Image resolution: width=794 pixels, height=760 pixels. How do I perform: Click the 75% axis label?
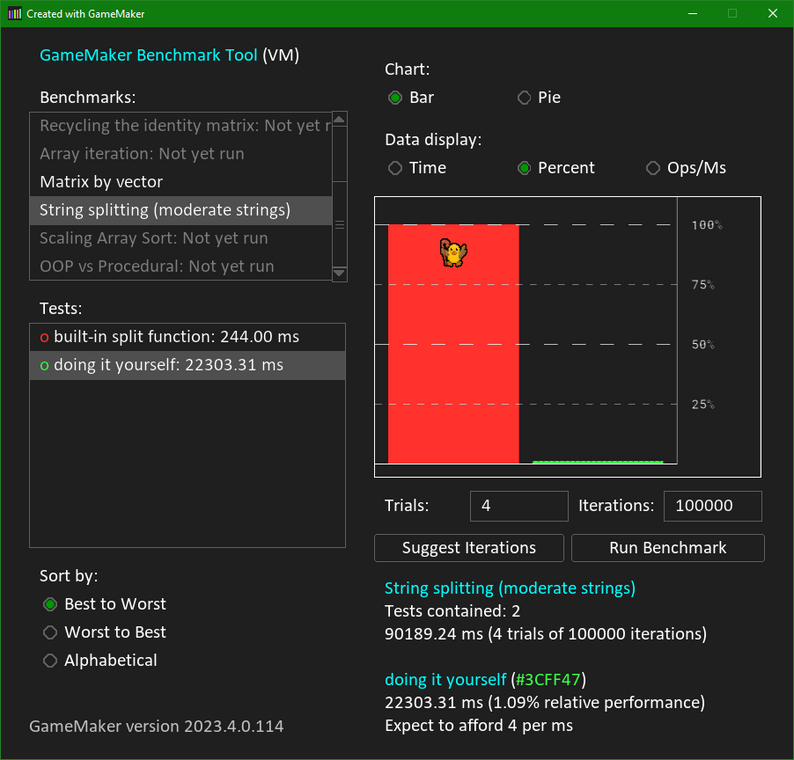[703, 285]
